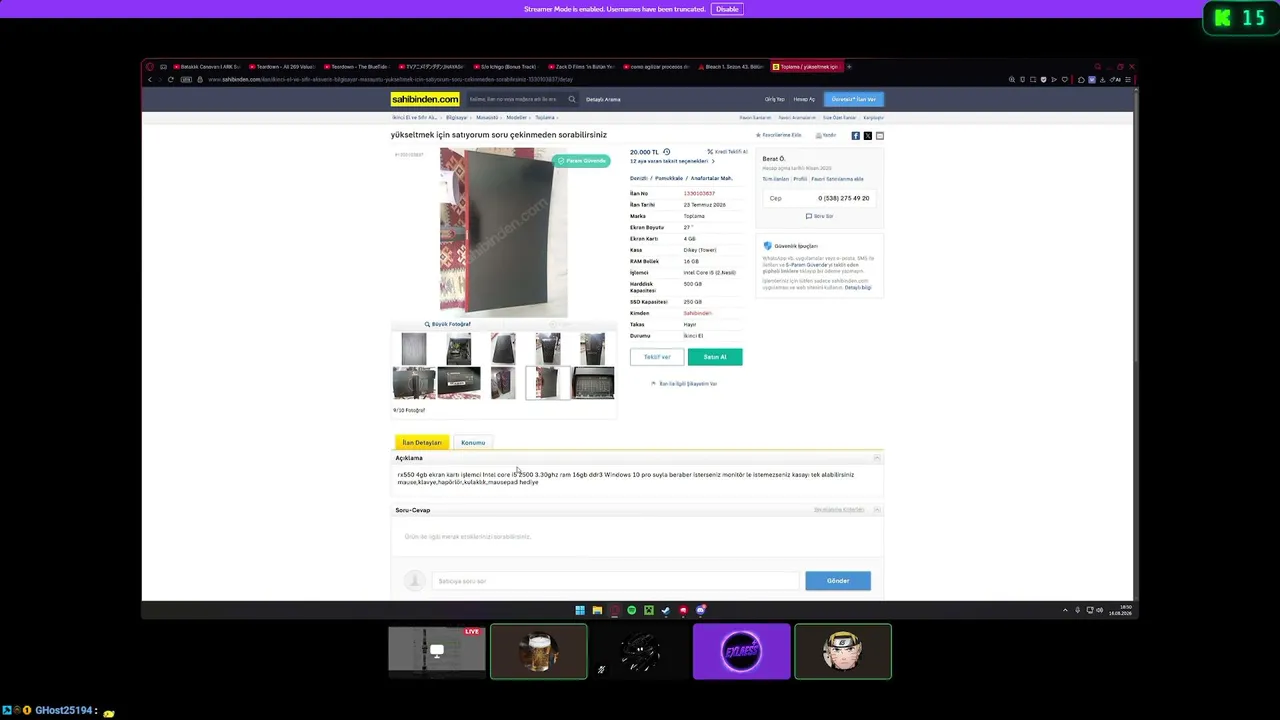
Task: Open Detaylı Arama link
Action: coord(603,99)
